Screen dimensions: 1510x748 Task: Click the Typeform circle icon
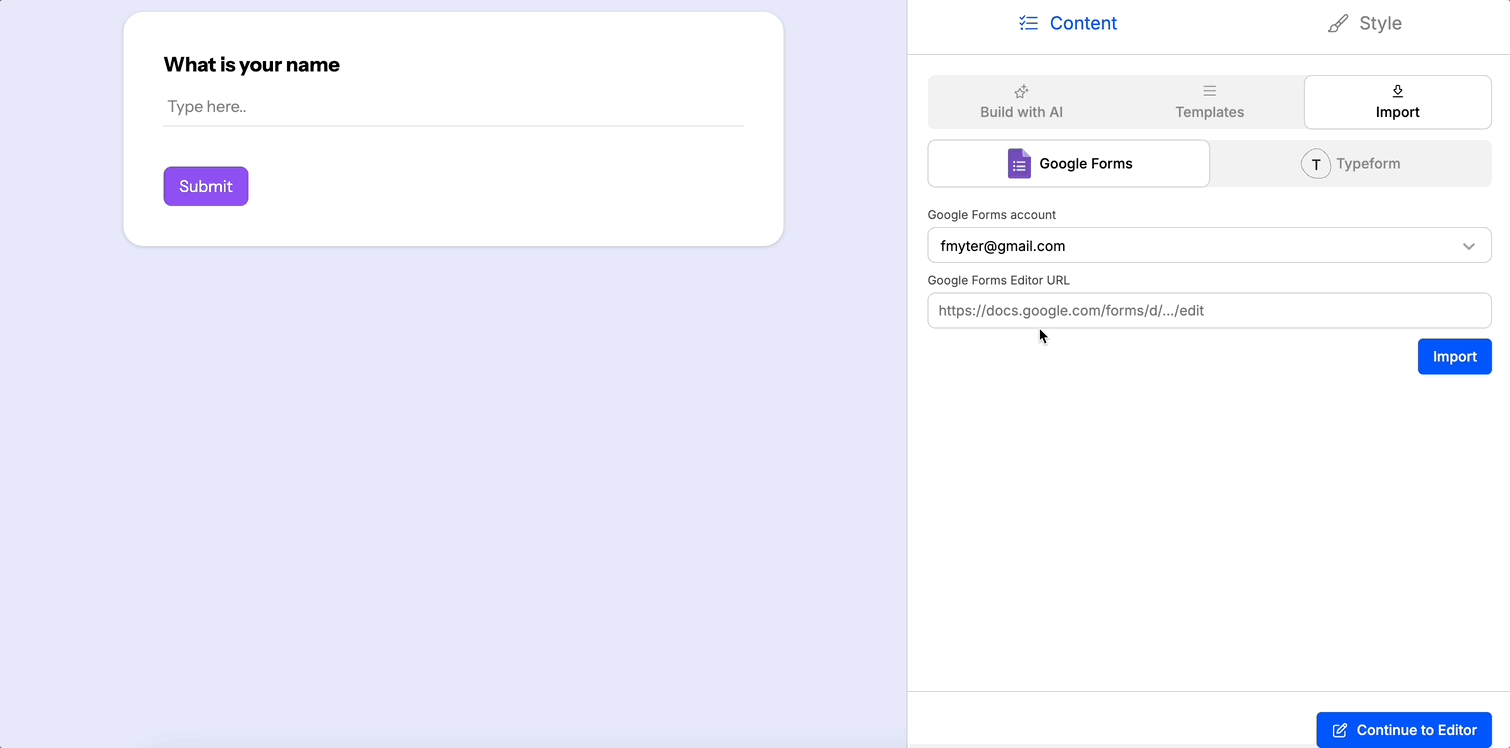click(x=1315, y=163)
